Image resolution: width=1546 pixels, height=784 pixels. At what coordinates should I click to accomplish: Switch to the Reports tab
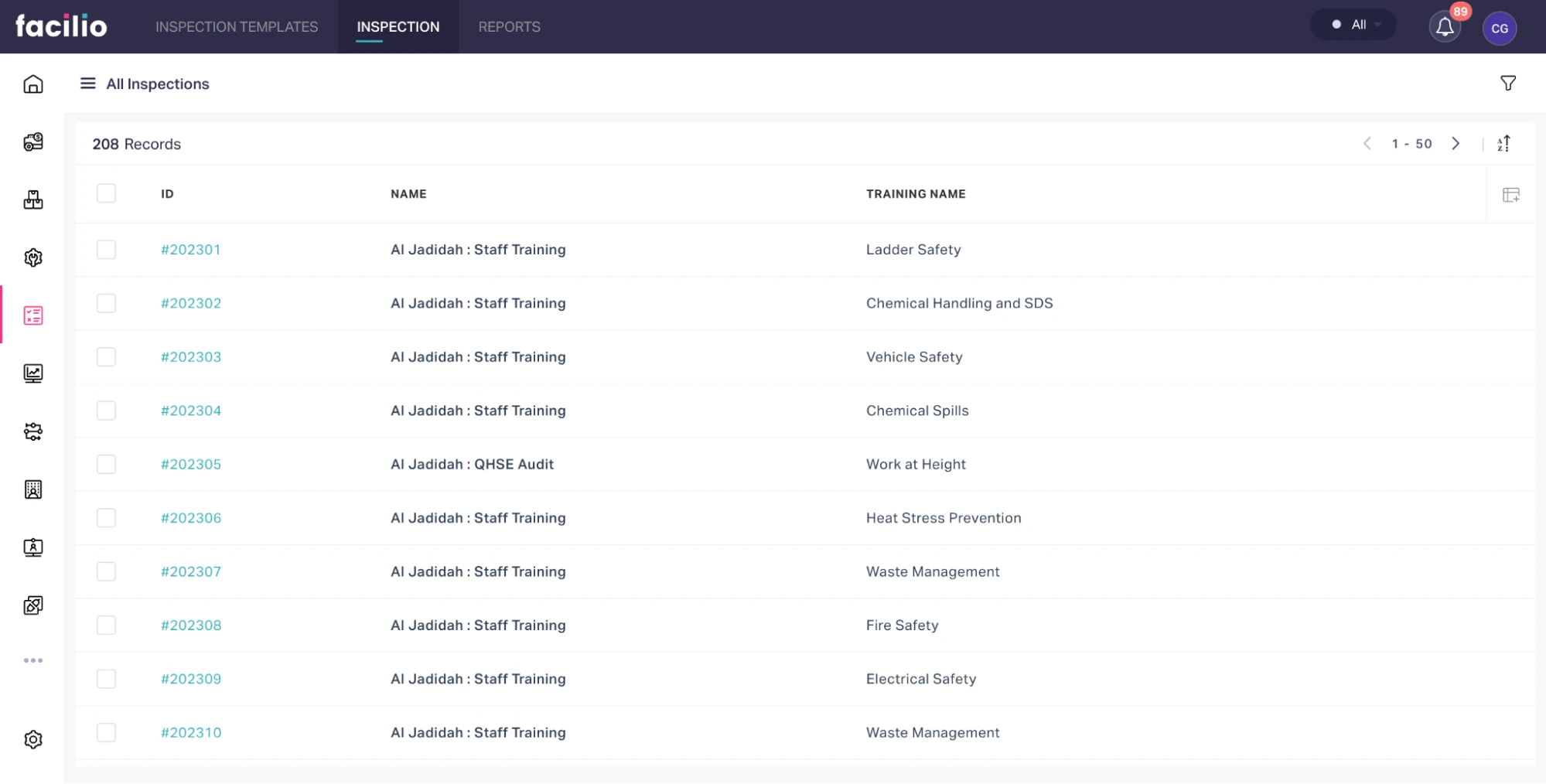(x=509, y=27)
